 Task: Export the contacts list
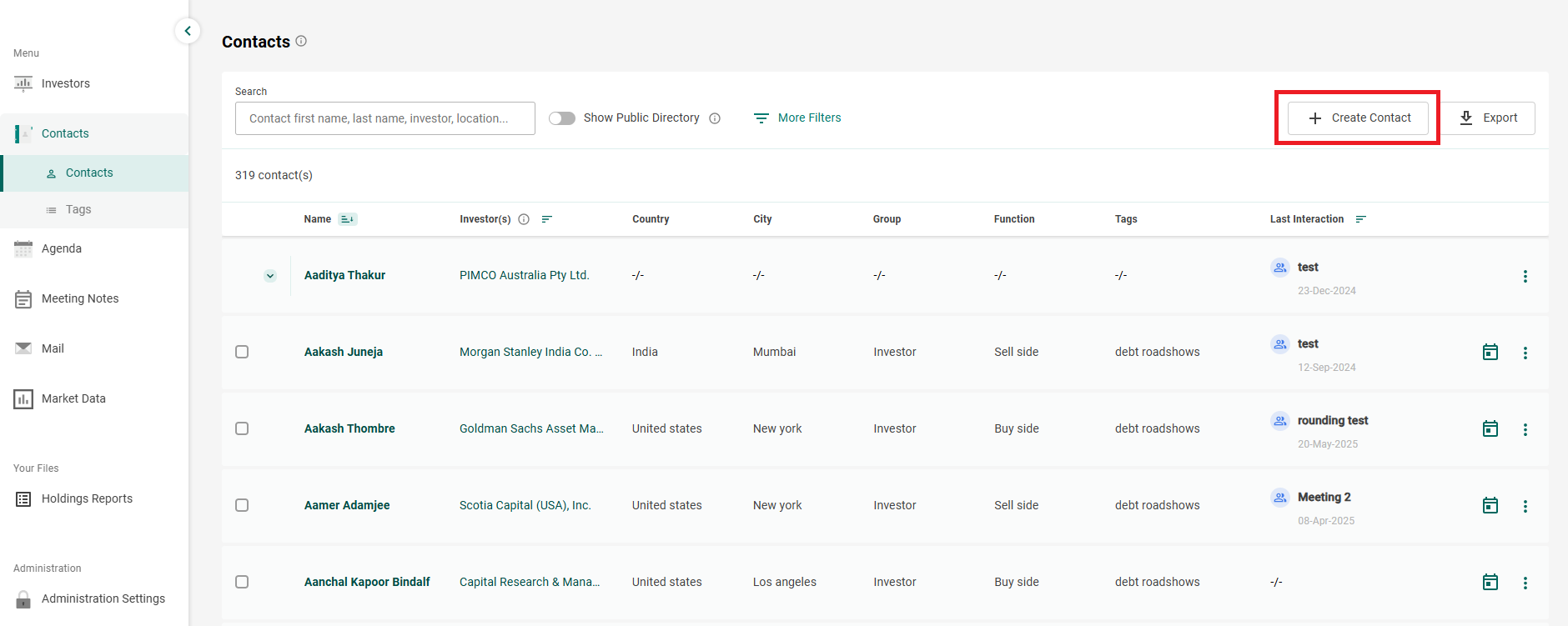[1489, 118]
